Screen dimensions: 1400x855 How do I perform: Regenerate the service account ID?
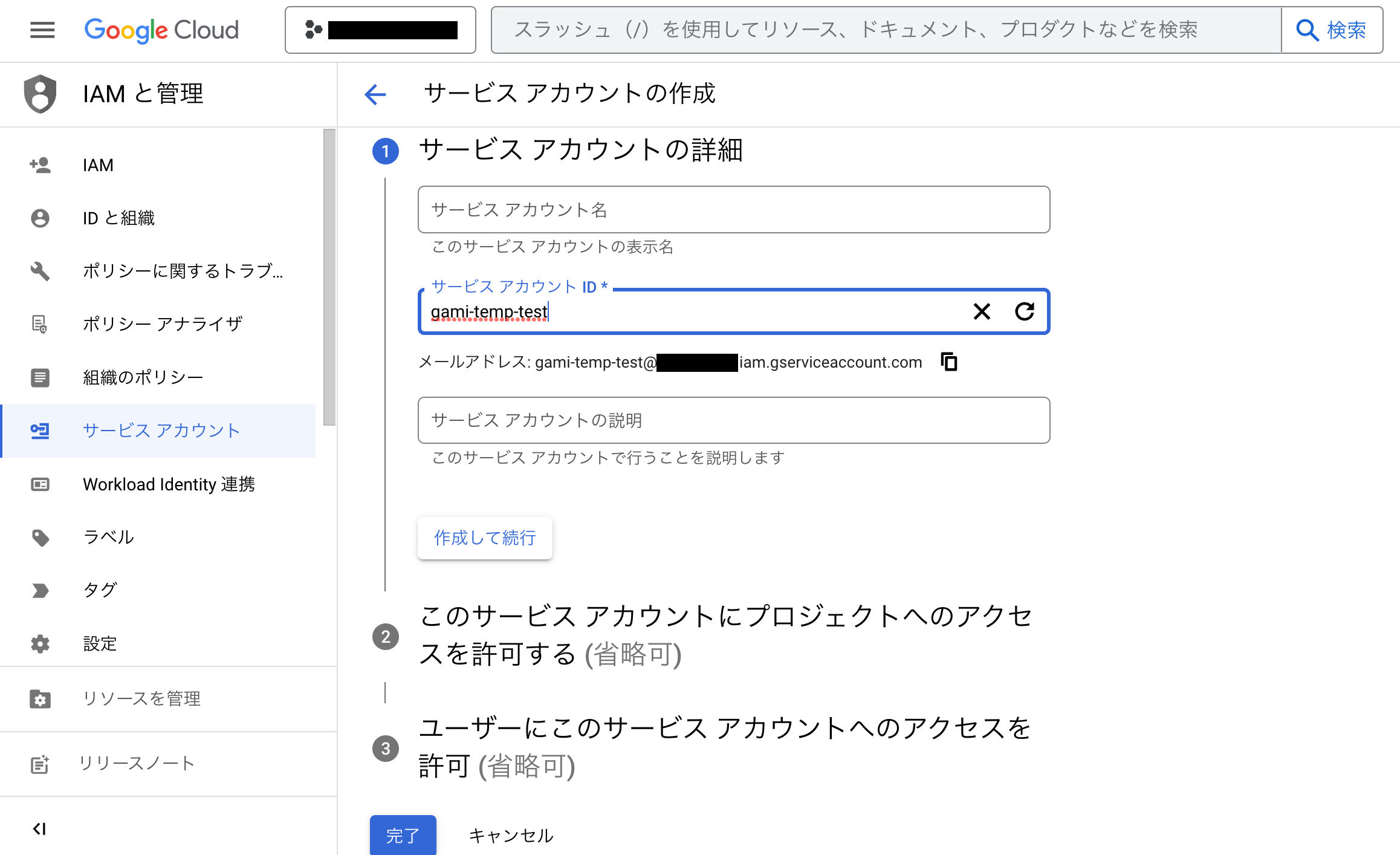tap(1025, 311)
